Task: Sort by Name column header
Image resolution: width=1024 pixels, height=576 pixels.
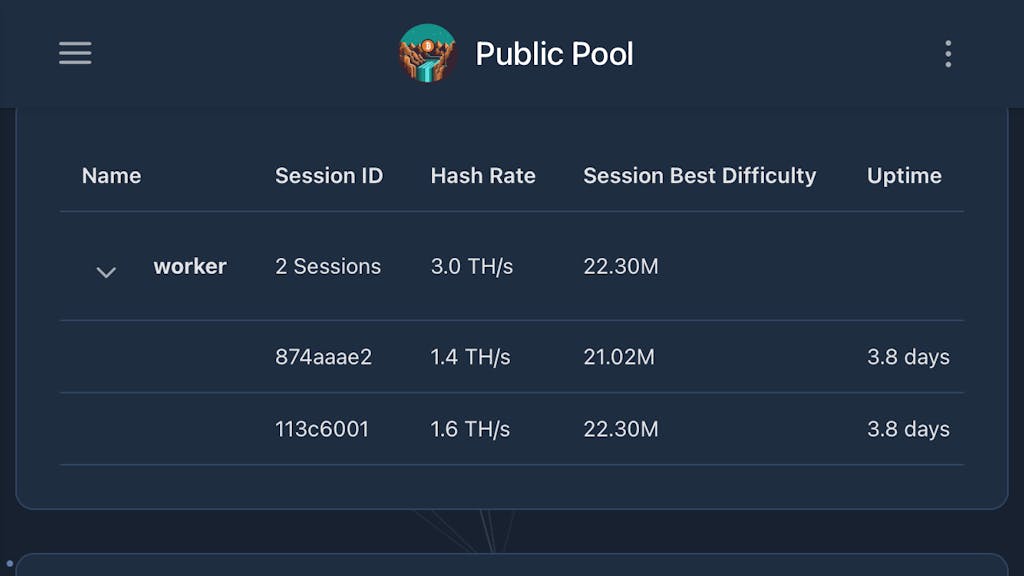Action: point(111,176)
